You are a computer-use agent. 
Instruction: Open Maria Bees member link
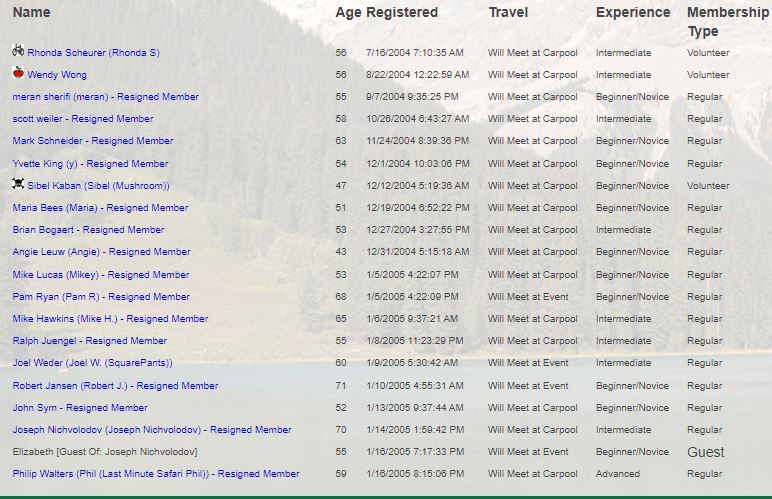(x=100, y=208)
